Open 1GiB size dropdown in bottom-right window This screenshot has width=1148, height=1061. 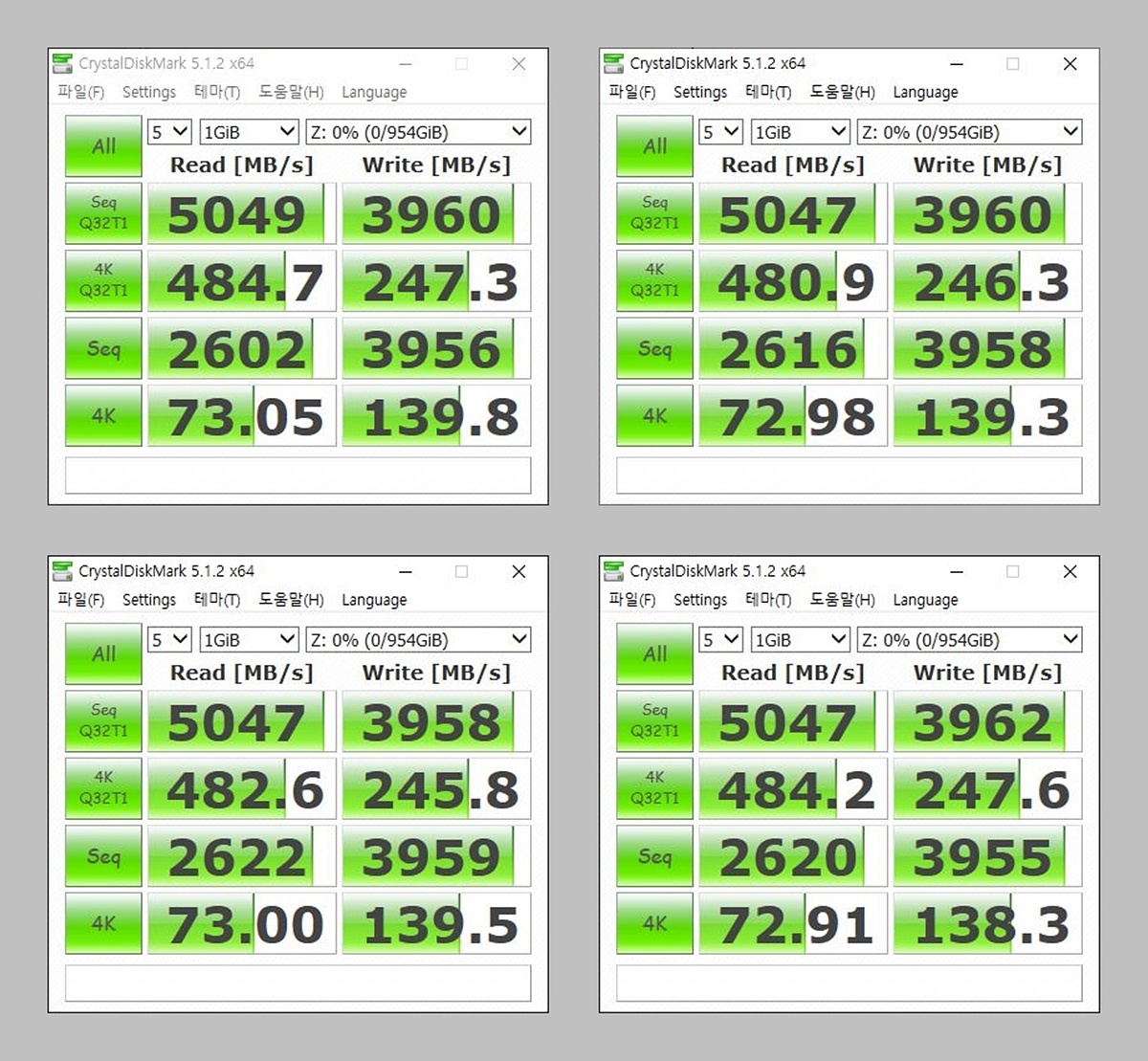click(800, 639)
